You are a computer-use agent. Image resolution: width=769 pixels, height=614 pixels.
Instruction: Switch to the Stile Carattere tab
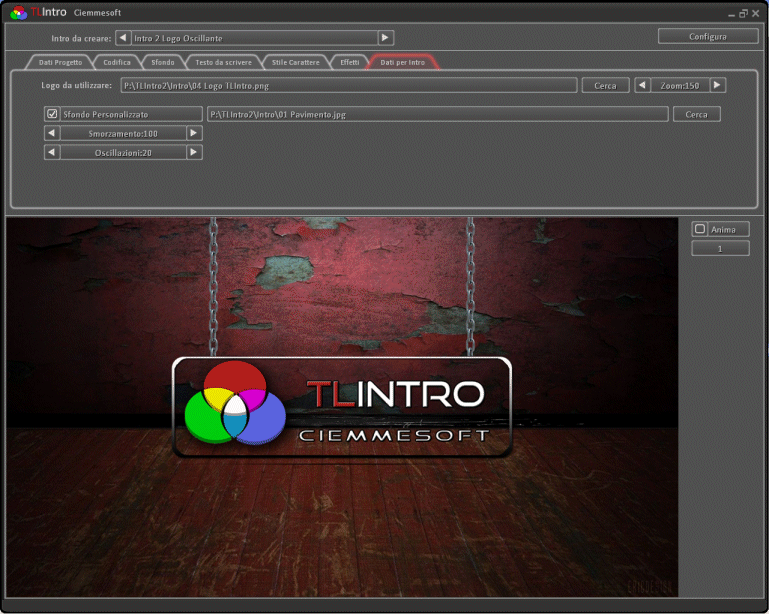[x=295, y=62]
